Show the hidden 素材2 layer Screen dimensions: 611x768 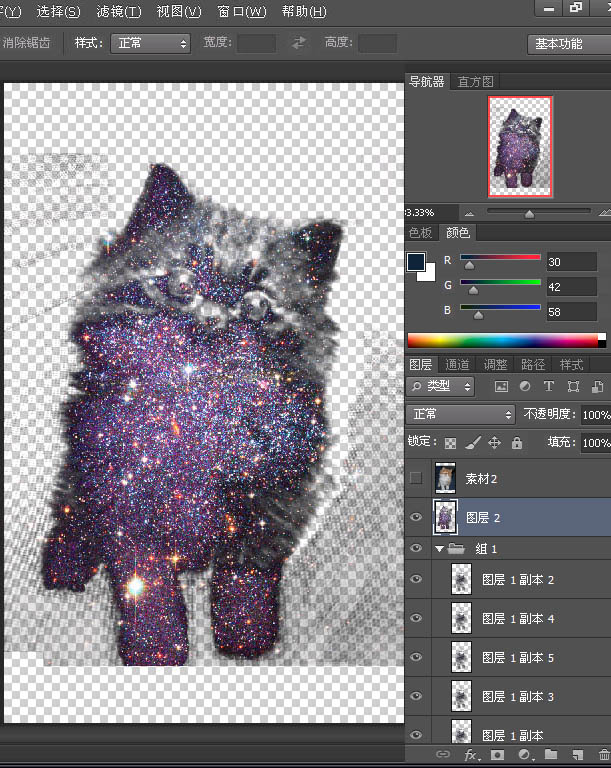[416, 478]
